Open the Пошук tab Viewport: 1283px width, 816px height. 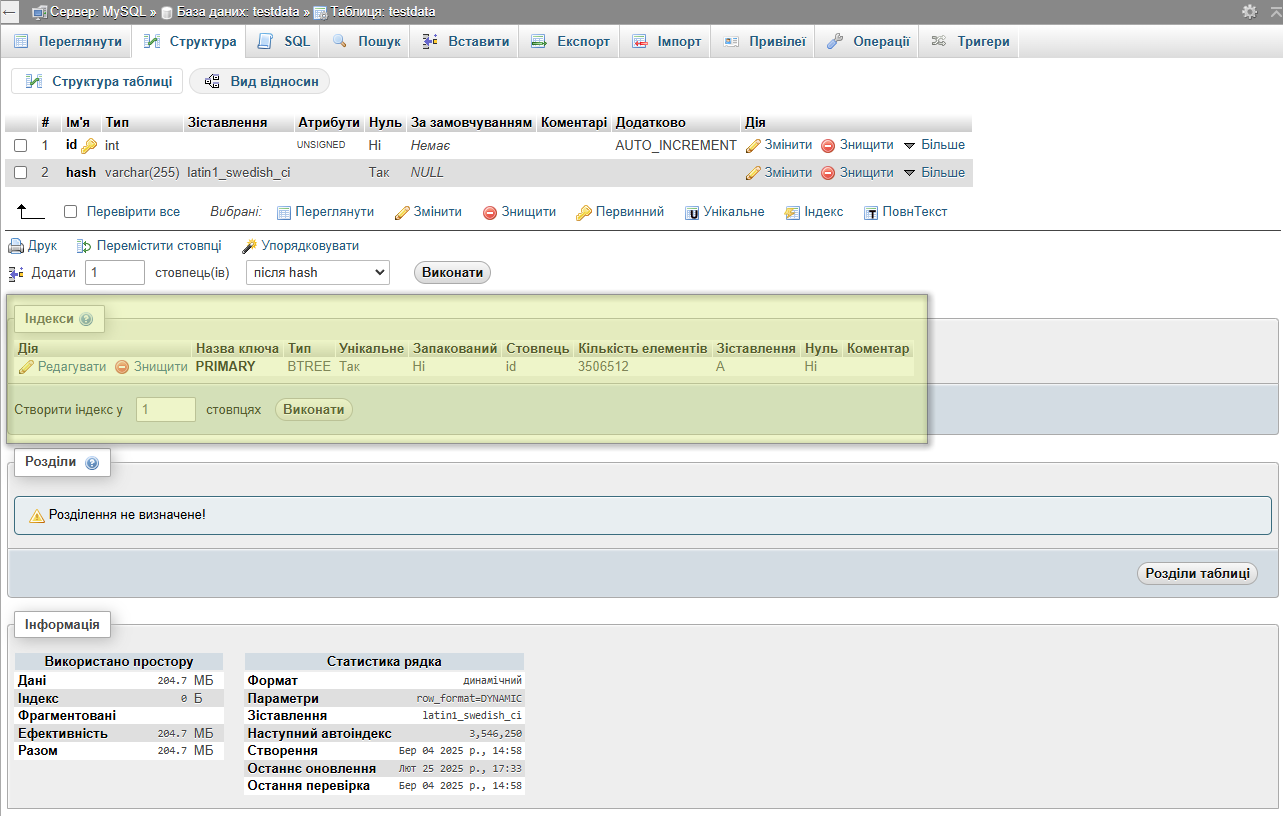click(x=366, y=42)
